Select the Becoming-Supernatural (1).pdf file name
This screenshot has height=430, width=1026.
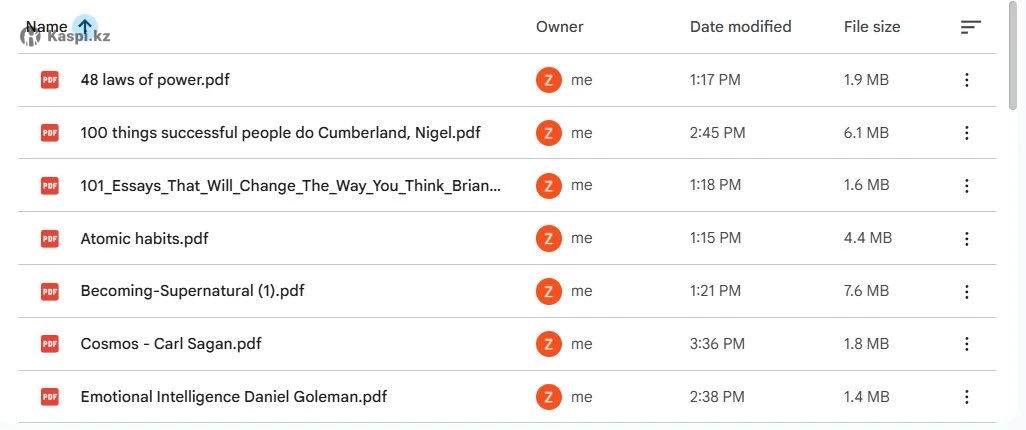[192, 292]
